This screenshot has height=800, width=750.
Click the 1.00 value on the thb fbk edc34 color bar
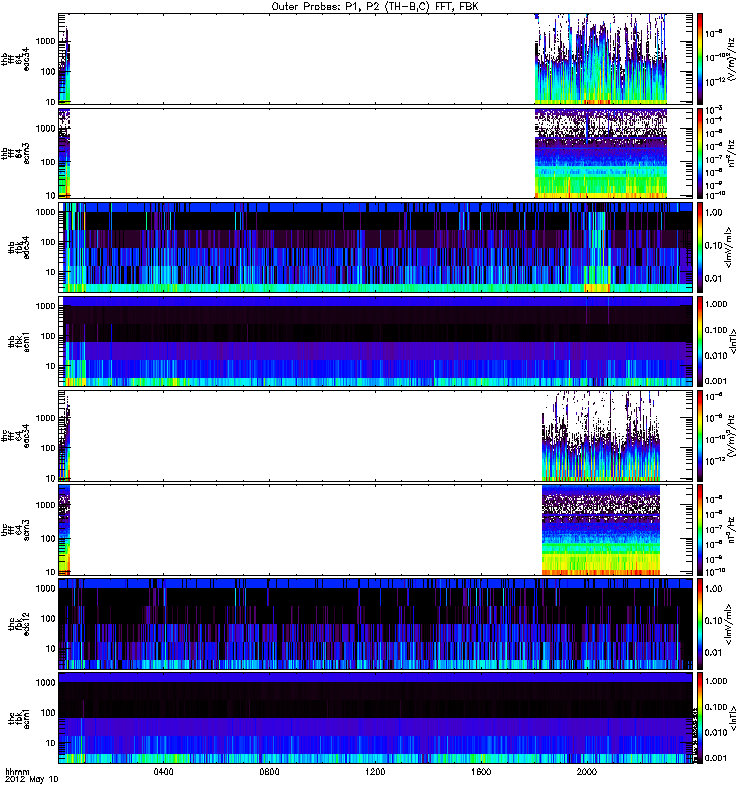pos(714,213)
